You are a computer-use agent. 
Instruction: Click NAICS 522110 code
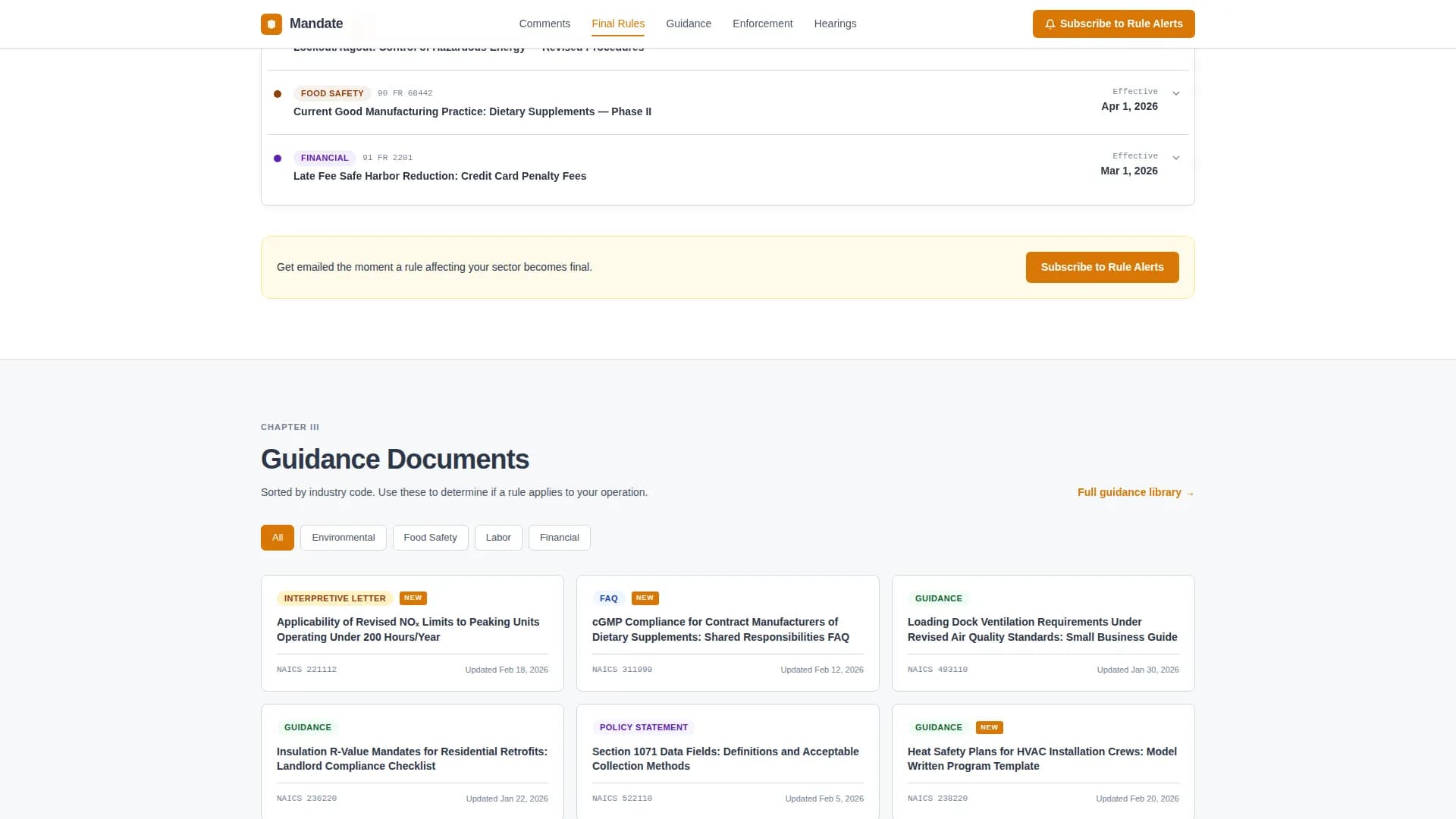622,799
